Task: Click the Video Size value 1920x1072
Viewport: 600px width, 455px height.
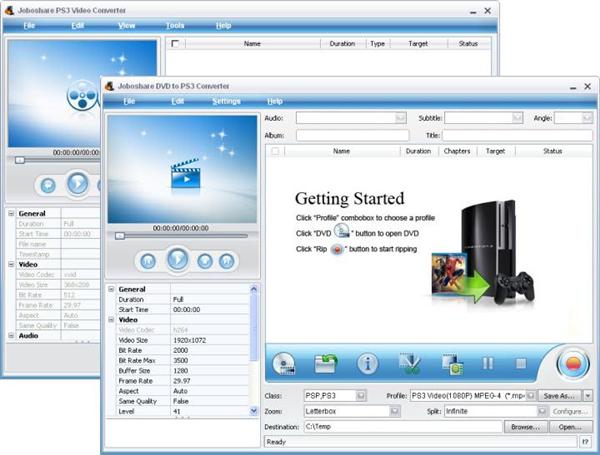Action: tap(190, 340)
